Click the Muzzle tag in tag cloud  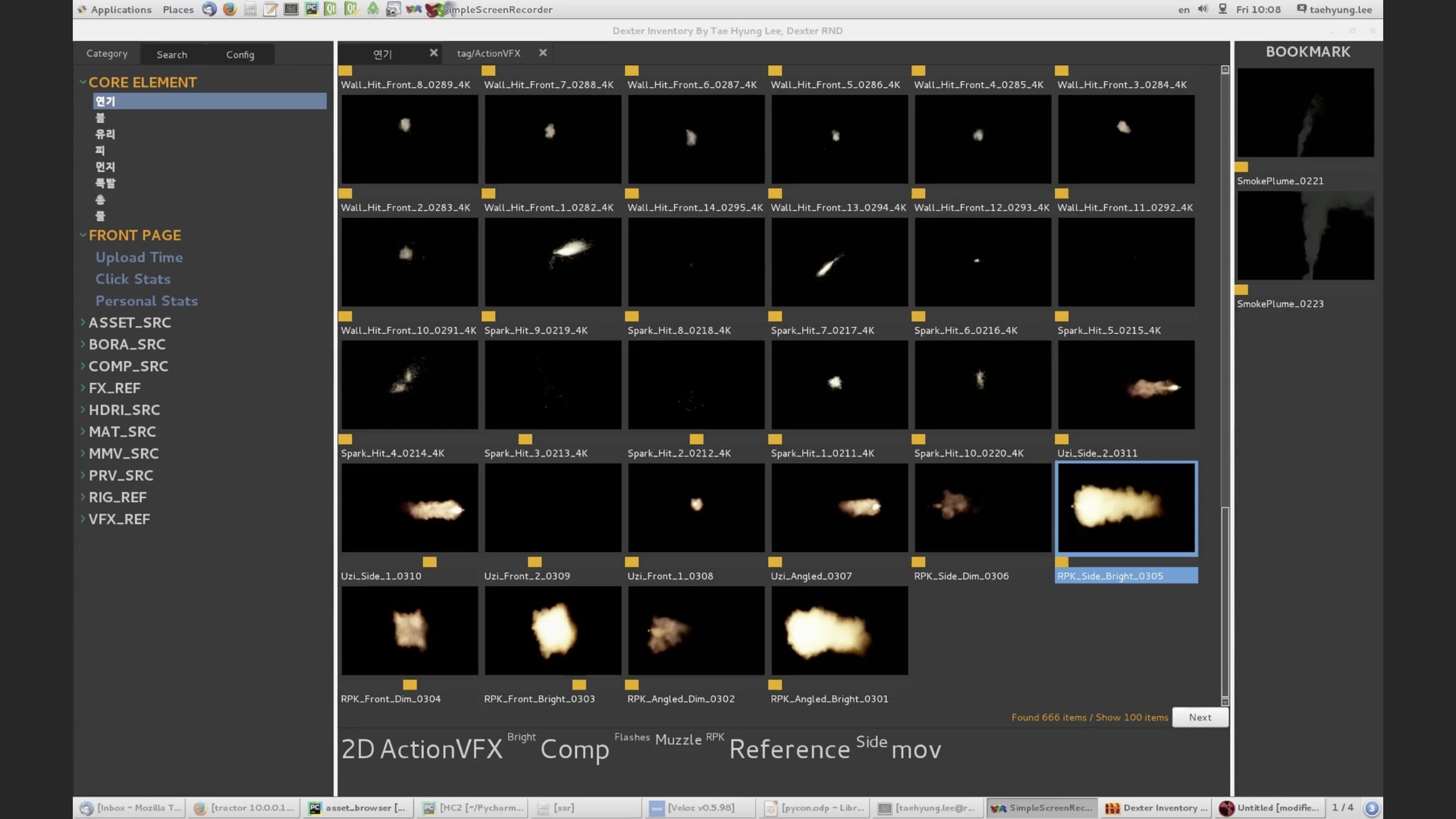pyautogui.click(x=678, y=740)
